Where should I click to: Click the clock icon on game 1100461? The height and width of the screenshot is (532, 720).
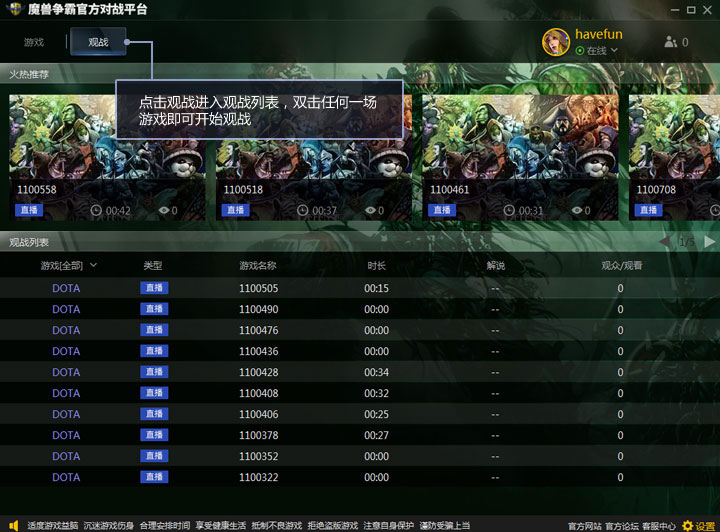[x=509, y=211]
